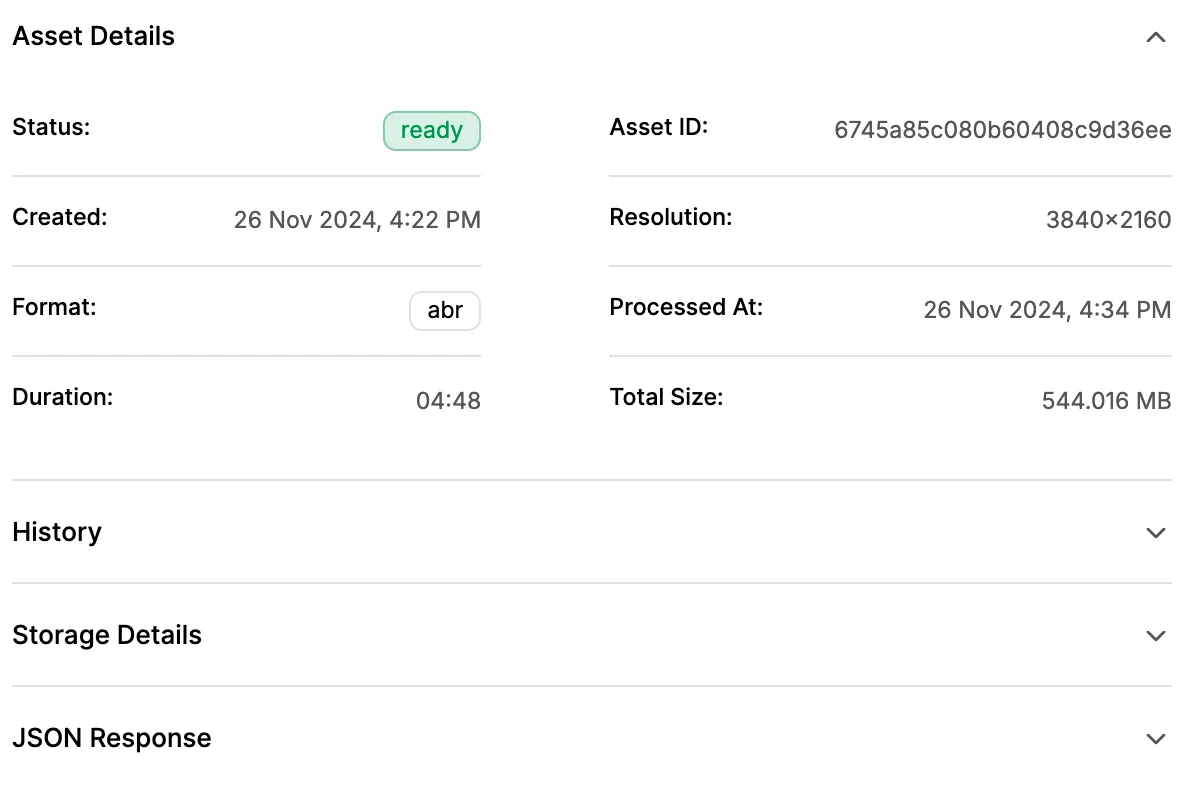Click the 544.016 MB total size
Viewport: 1202px width, 792px height.
tap(1107, 401)
